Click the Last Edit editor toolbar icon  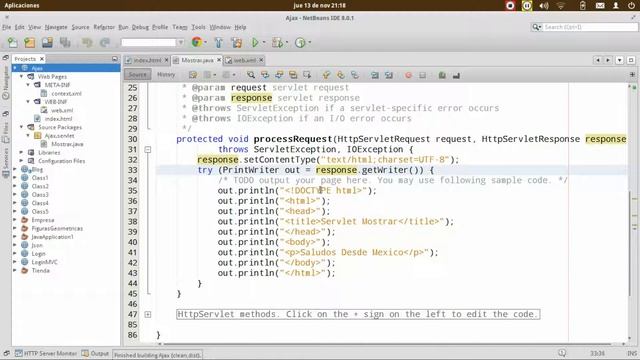(193, 75)
